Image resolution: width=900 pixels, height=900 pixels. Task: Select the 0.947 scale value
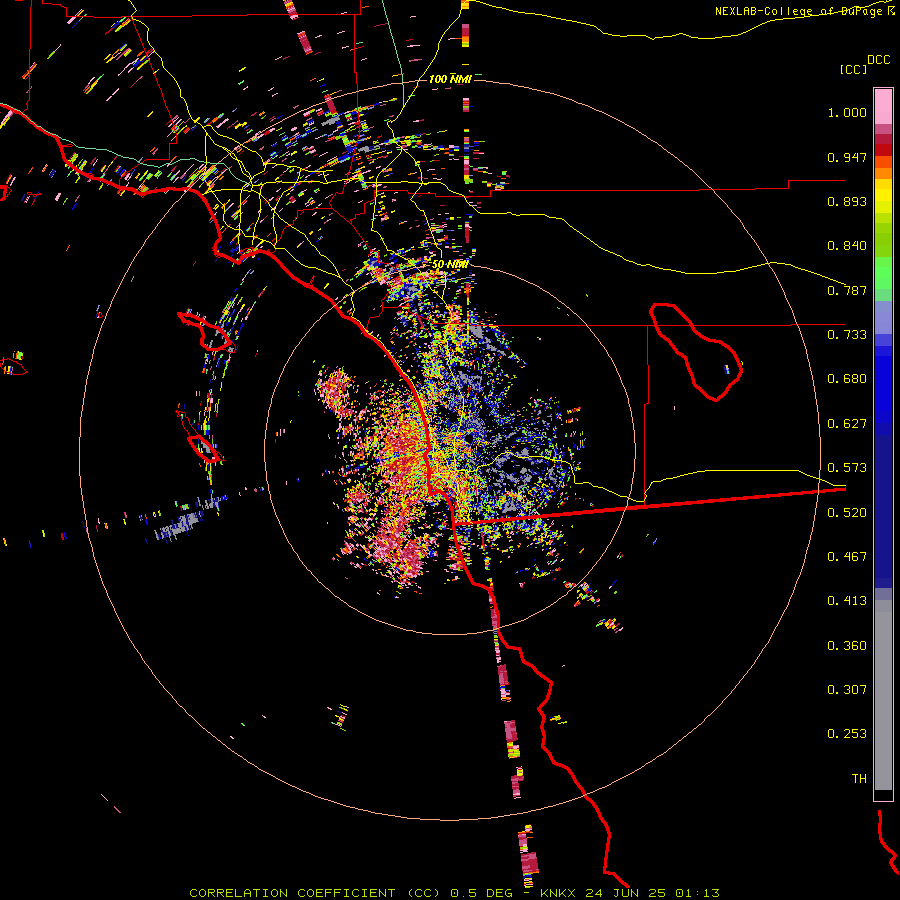[x=847, y=157]
